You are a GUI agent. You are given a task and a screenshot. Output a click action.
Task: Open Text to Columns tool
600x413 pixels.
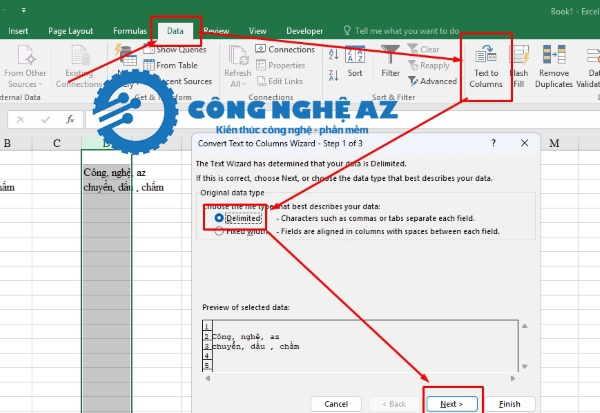486,67
